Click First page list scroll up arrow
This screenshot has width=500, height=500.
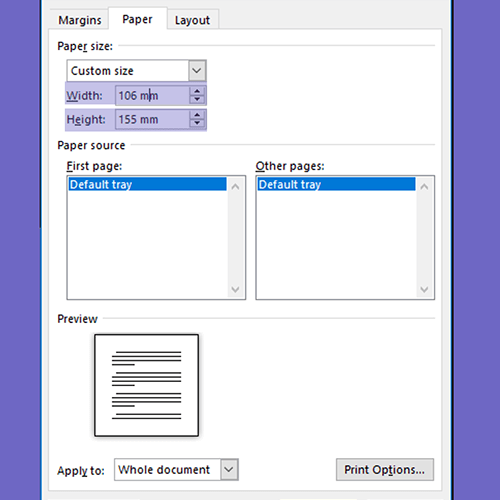(235, 187)
